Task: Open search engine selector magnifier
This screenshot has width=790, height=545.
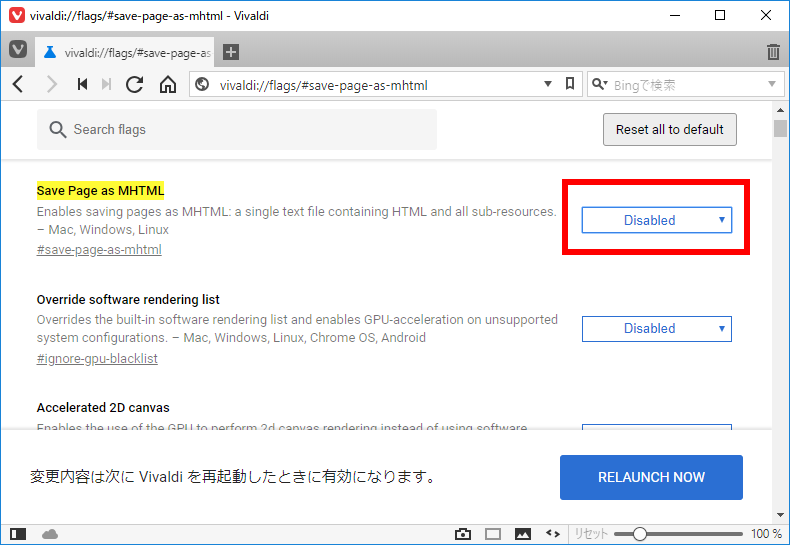Action: tap(600, 84)
